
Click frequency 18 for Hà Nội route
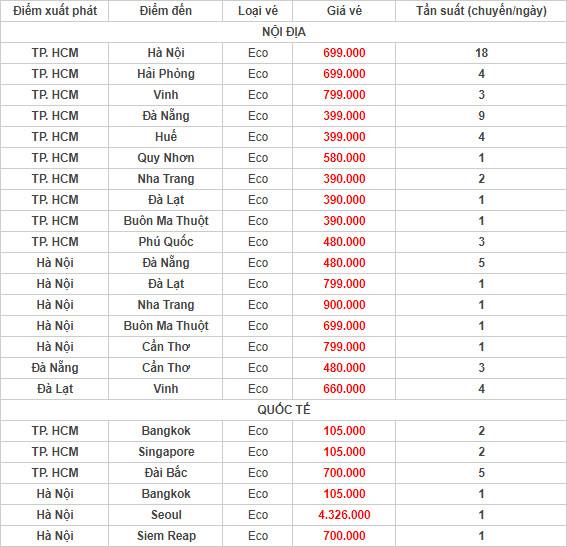(481, 53)
